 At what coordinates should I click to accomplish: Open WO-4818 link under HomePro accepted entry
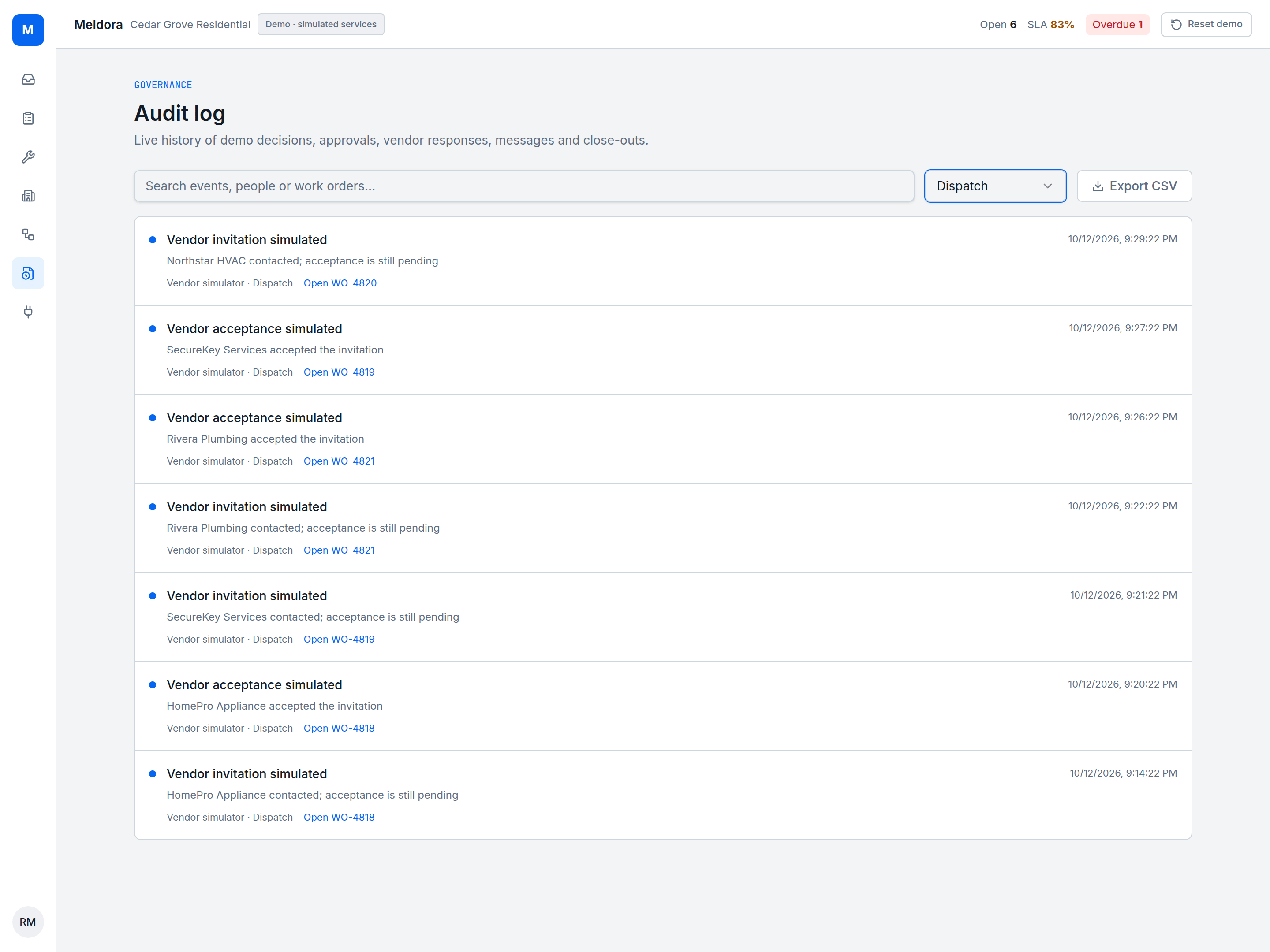tap(339, 728)
